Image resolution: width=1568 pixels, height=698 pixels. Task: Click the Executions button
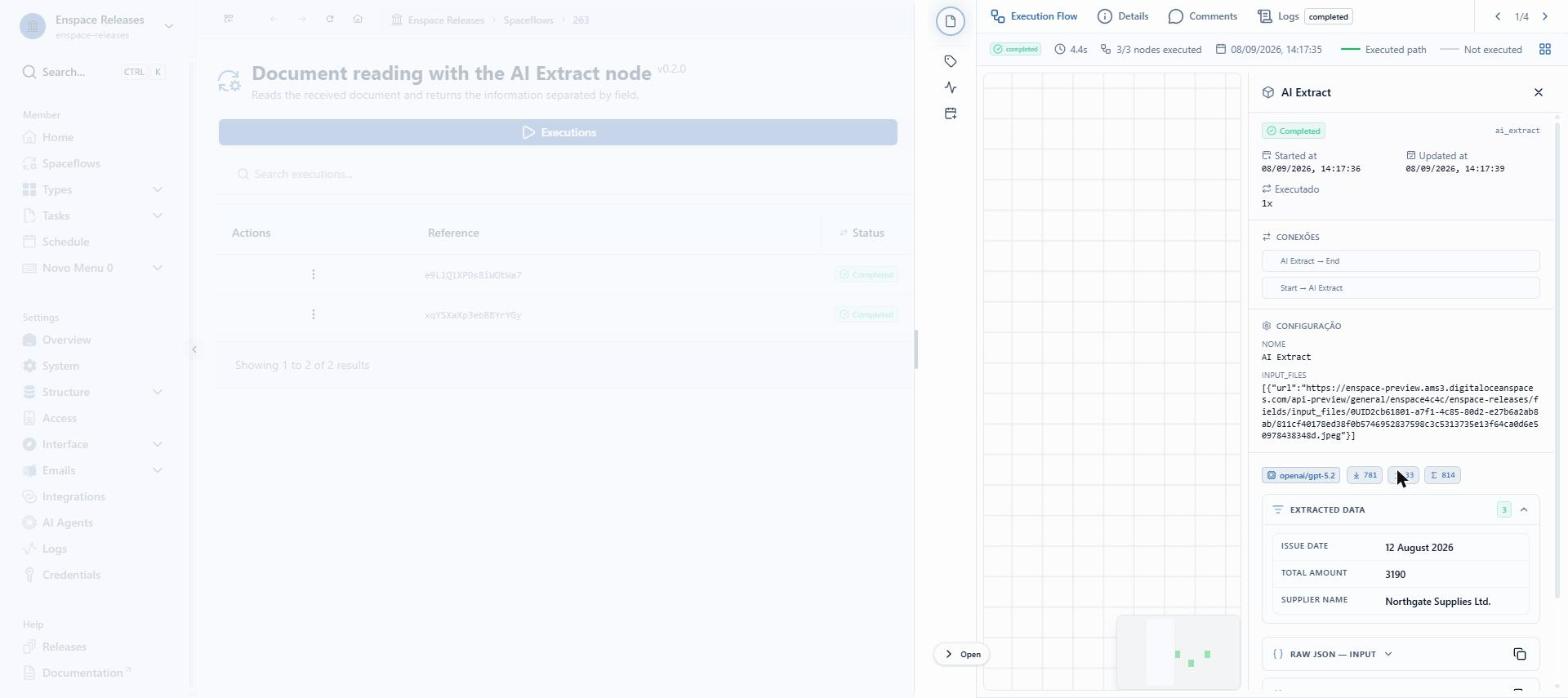click(558, 132)
